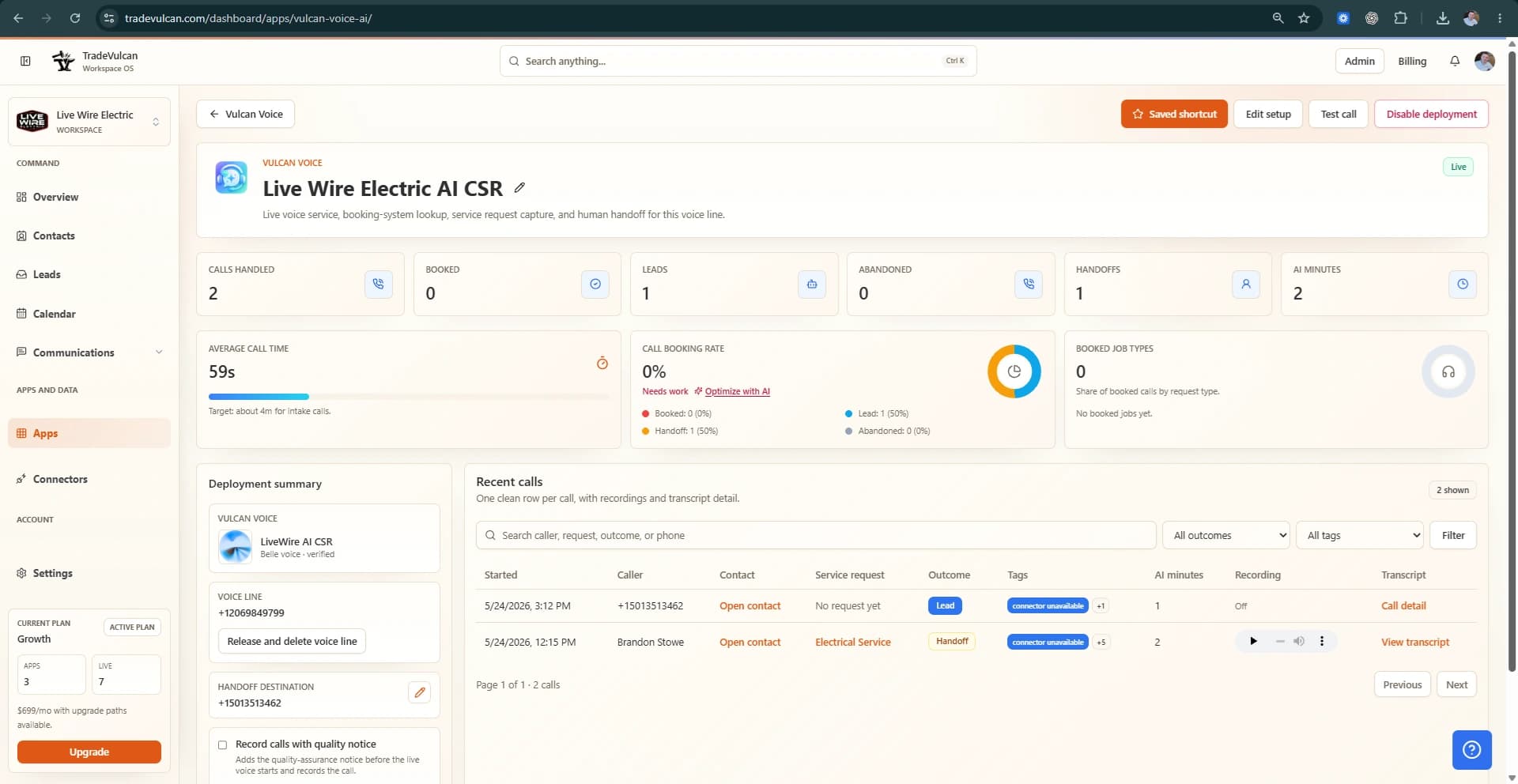The width and height of the screenshot is (1518, 784).
Task: Open Calendar in the sidebar
Action: click(54, 314)
